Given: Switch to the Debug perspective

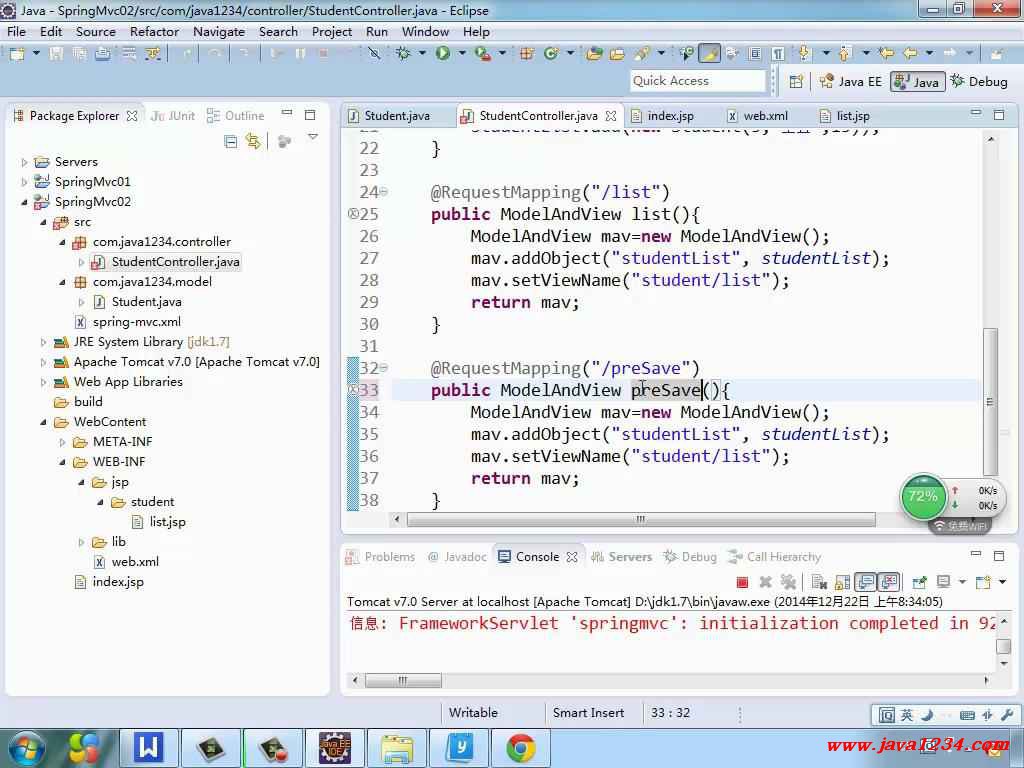Looking at the screenshot, I should [979, 82].
